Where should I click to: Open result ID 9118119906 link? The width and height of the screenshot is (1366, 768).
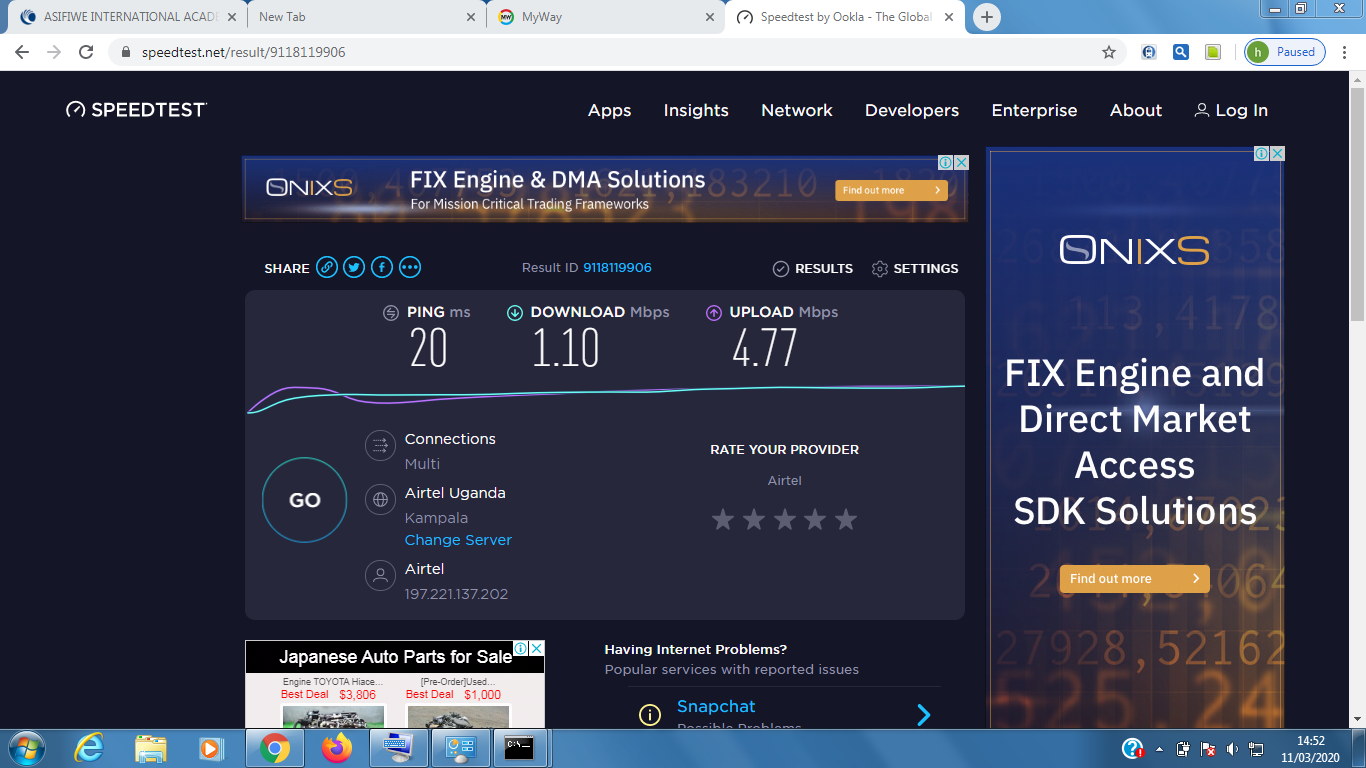point(617,268)
